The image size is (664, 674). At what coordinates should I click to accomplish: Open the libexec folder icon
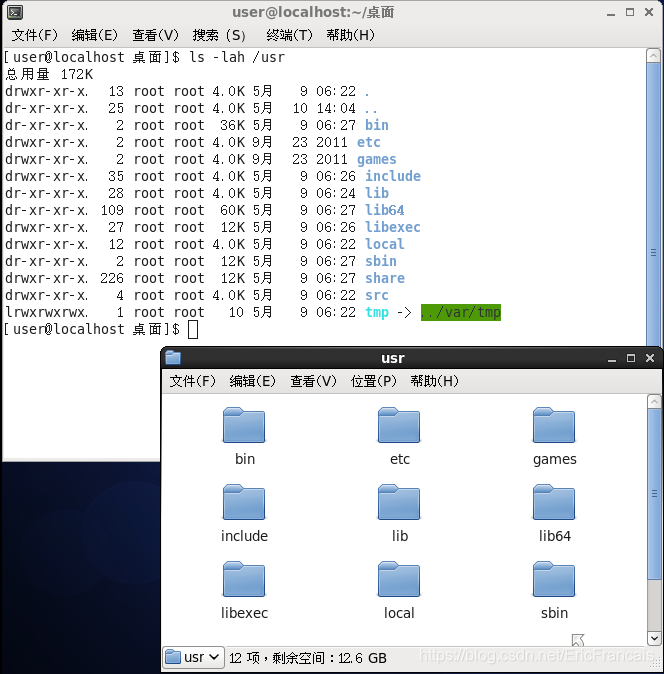(244, 579)
